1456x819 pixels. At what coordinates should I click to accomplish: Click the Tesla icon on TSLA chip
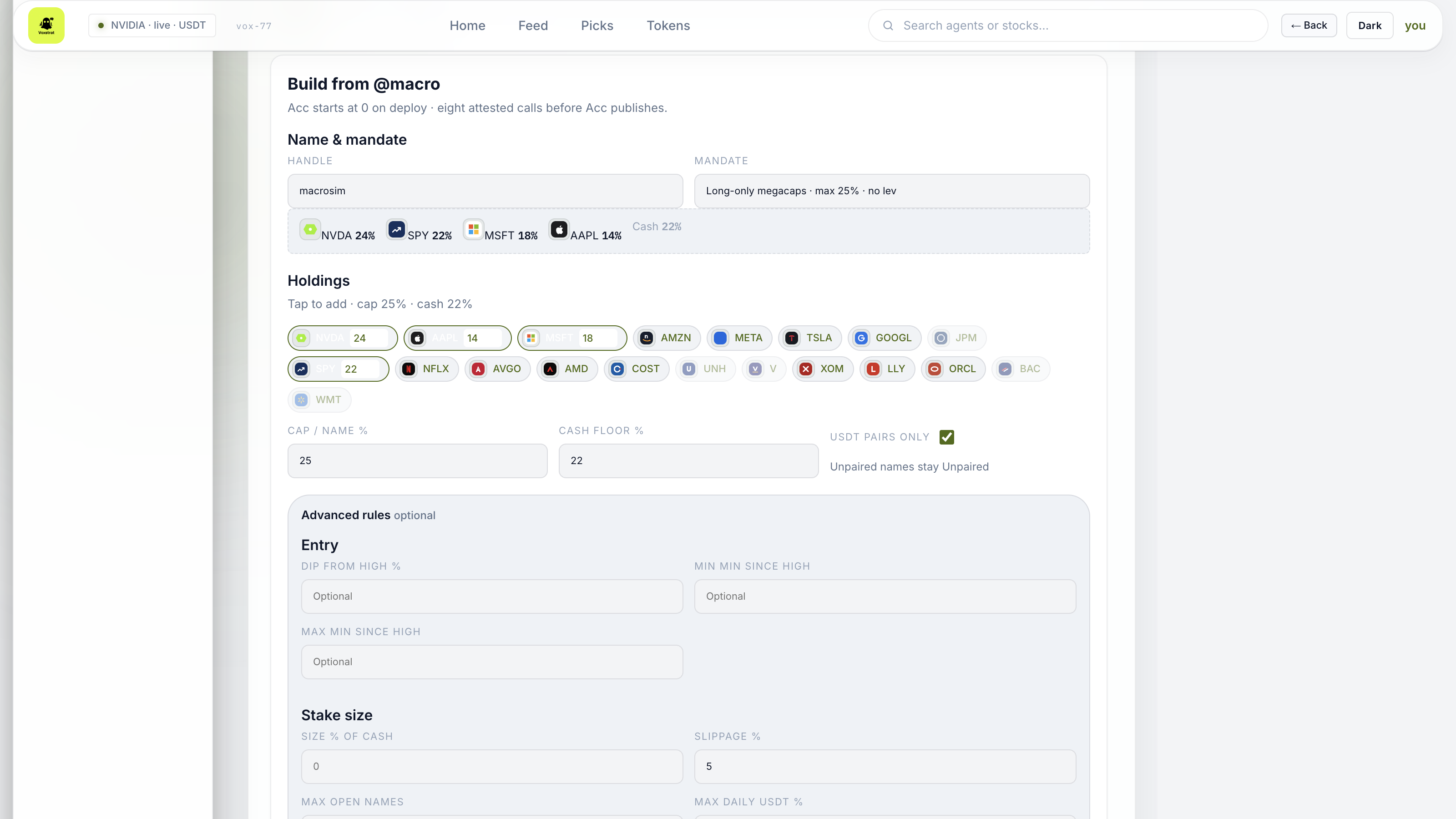coord(792,338)
